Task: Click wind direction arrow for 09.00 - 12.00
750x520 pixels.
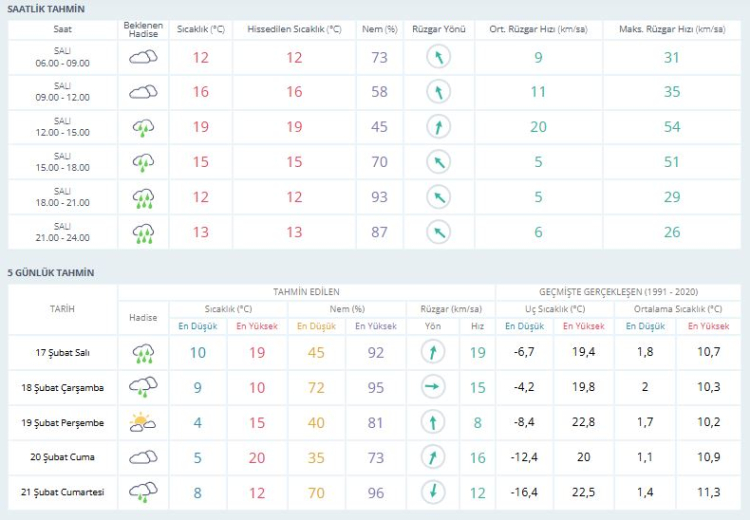Action: (x=437, y=92)
